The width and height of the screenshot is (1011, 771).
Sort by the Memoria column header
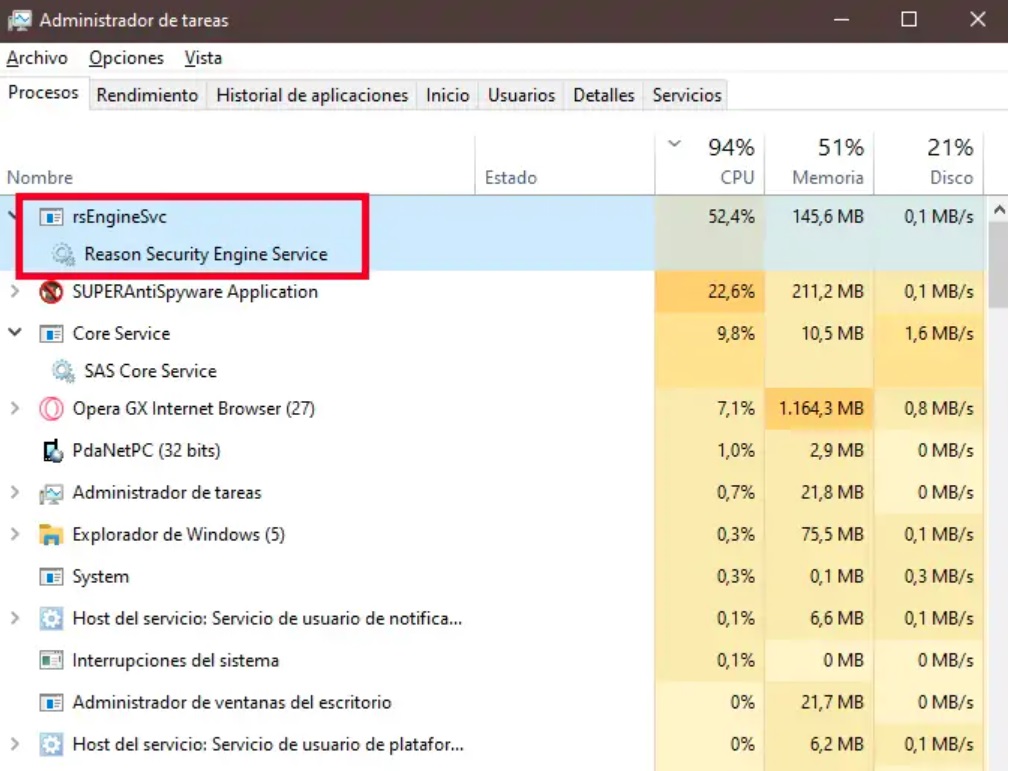tap(820, 164)
